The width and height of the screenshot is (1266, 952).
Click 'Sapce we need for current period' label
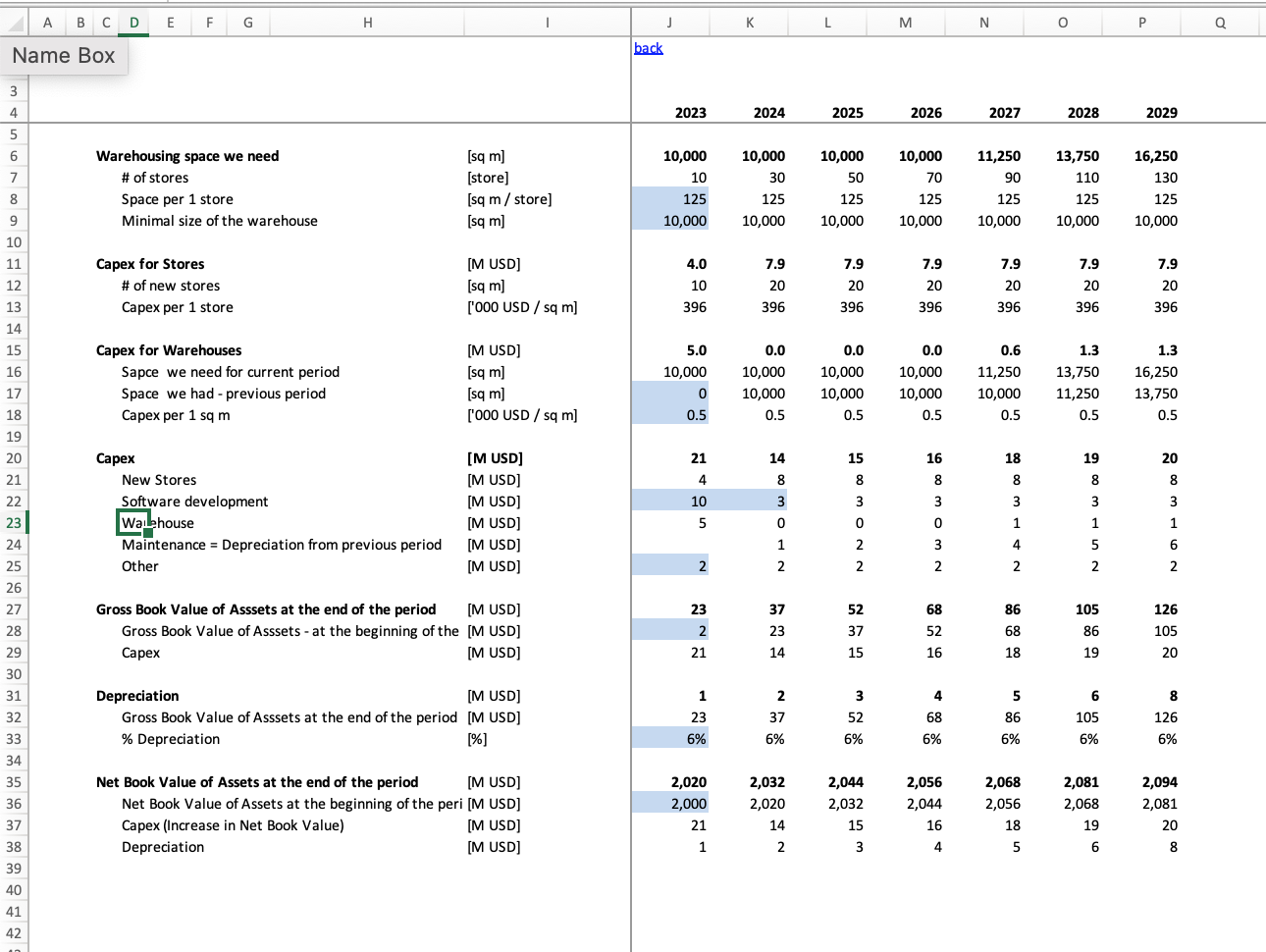pos(231,372)
